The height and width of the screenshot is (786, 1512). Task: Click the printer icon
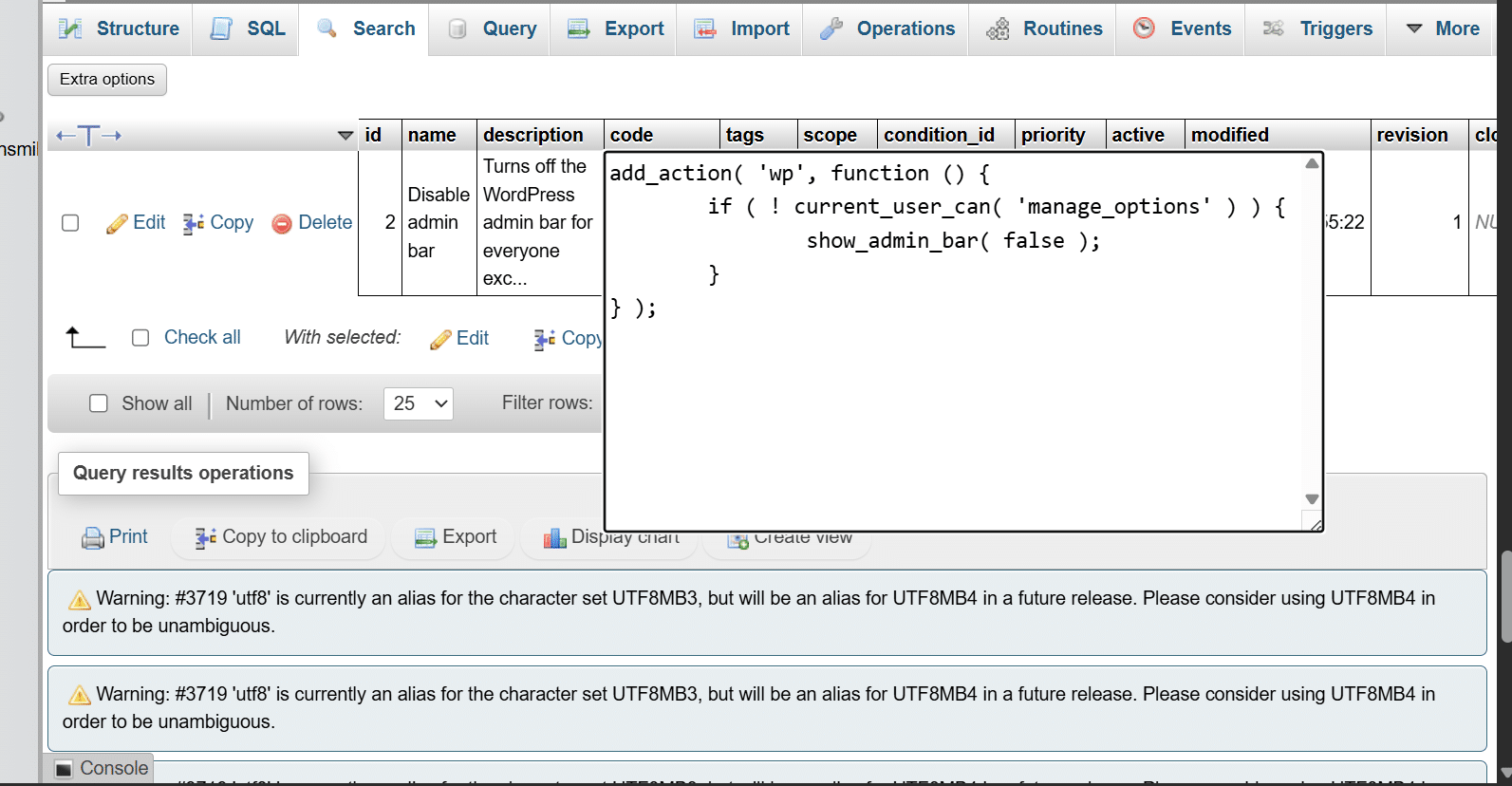tap(93, 538)
